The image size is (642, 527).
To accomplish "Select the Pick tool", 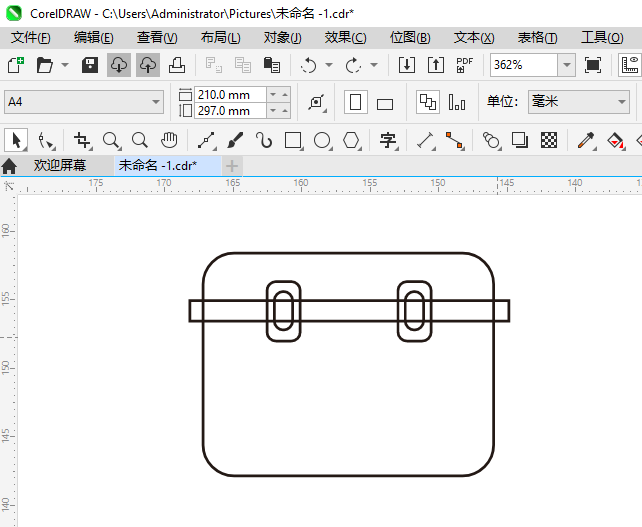I will tap(16, 140).
